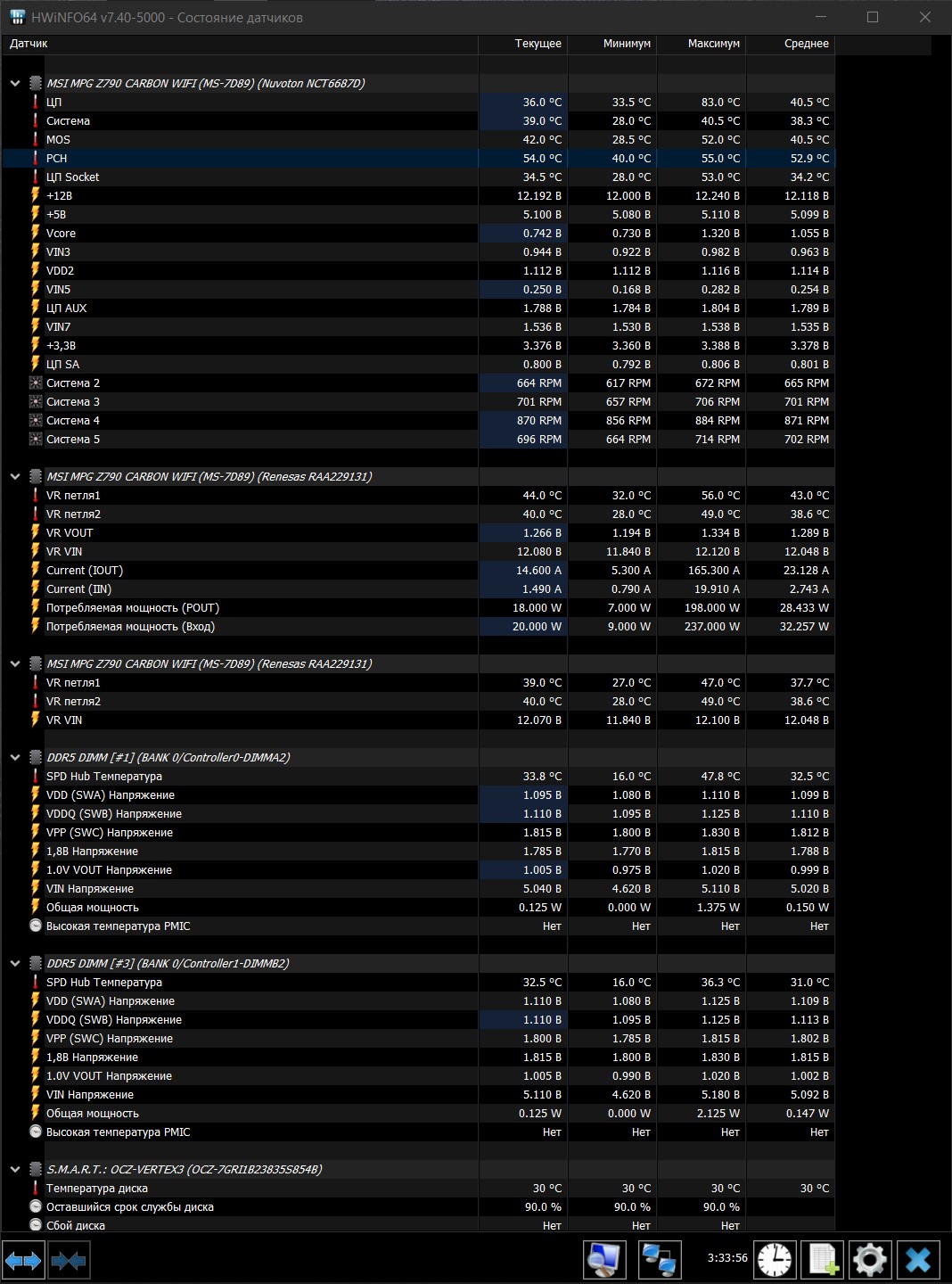The image size is (952, 1284).
Task: Click the thermometer icon of ЦП Socket row
Action: pos(36,177)
